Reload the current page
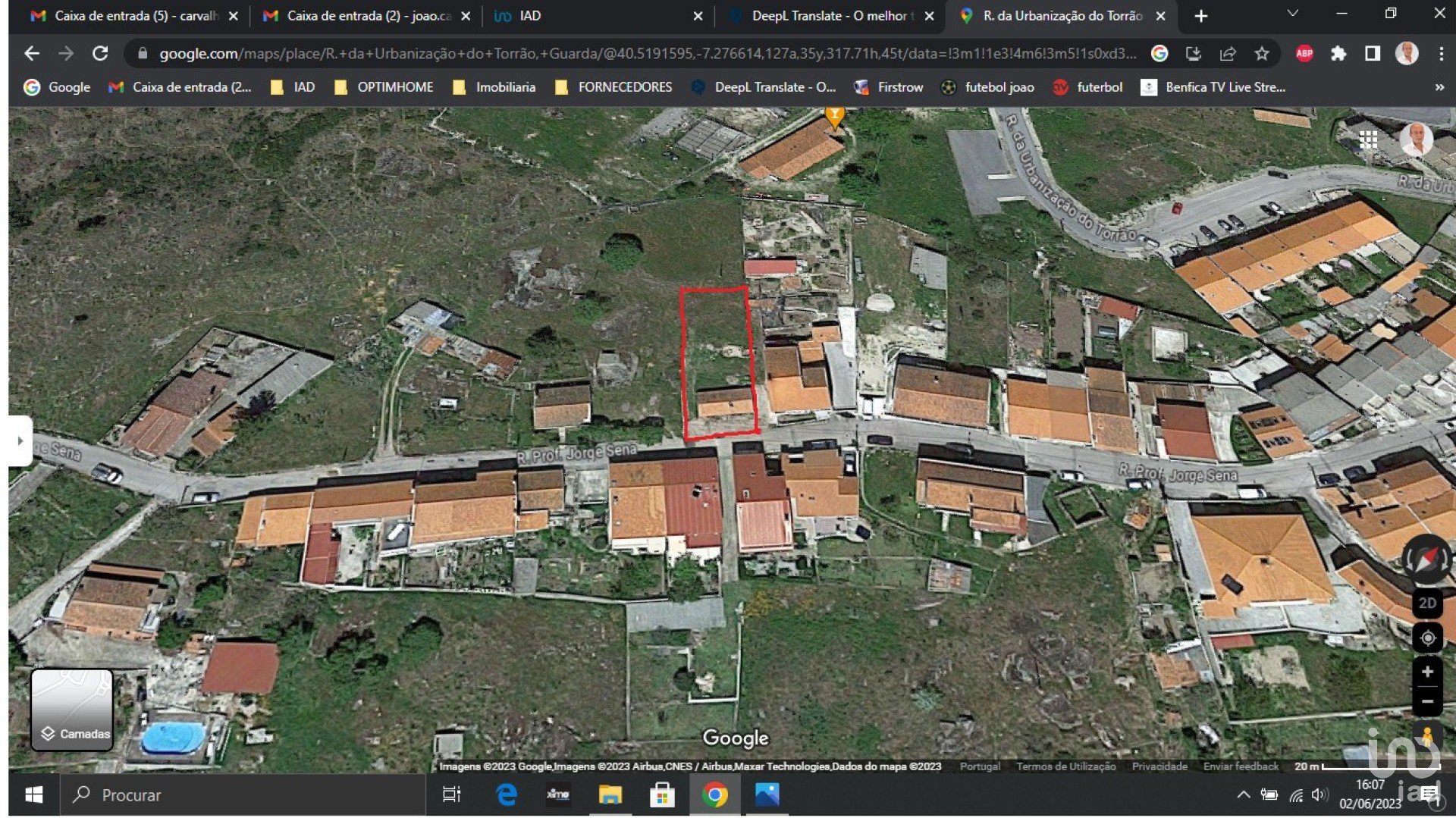Screen dimensions: 1456x818 point(100,54)
